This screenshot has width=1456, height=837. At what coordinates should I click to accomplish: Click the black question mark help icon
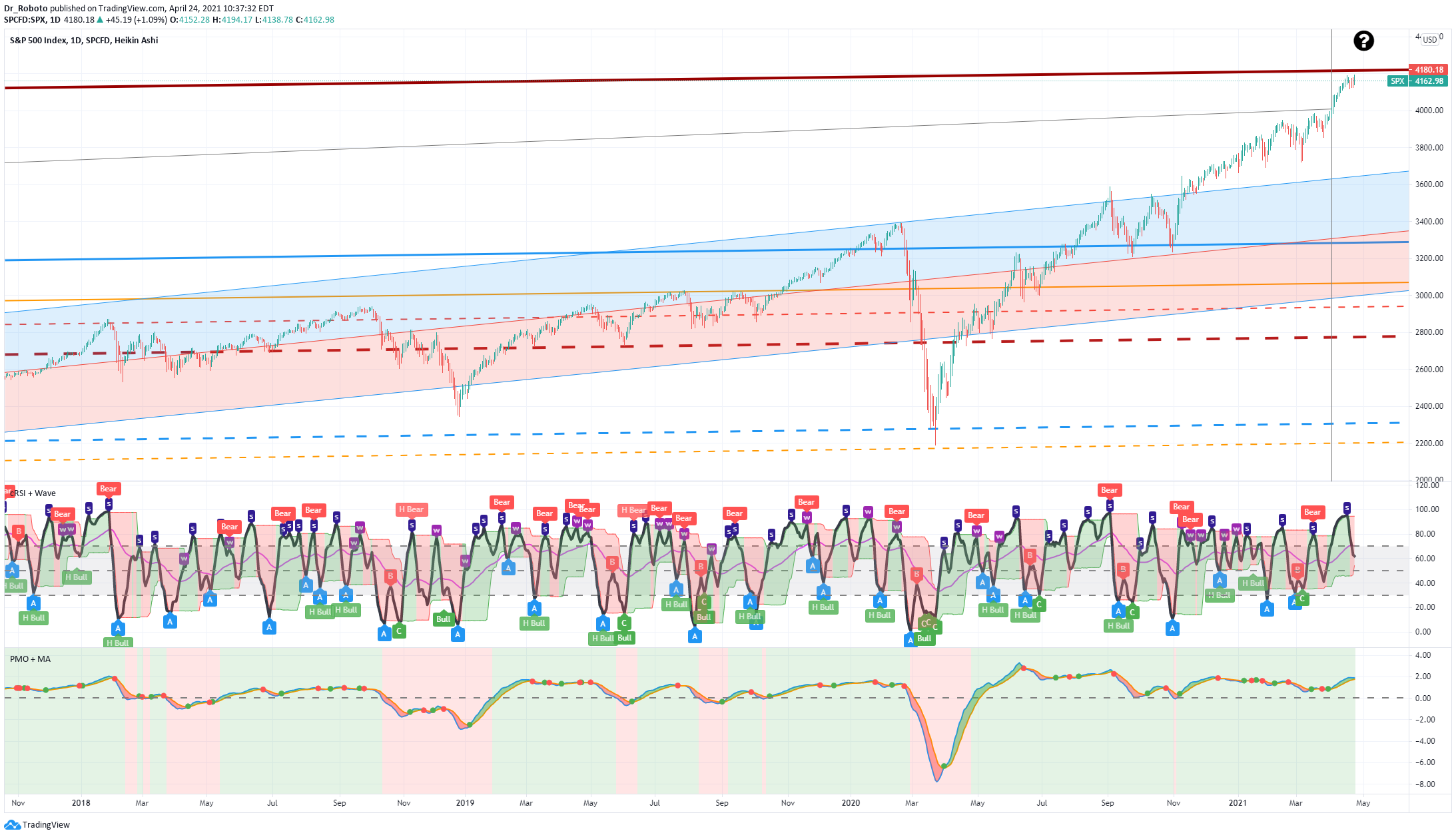[1363, 41]
